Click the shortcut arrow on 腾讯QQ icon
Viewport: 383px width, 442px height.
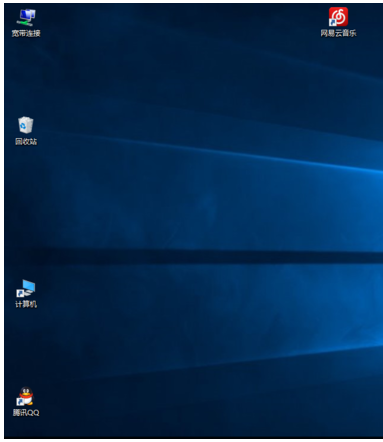(20, 402)
